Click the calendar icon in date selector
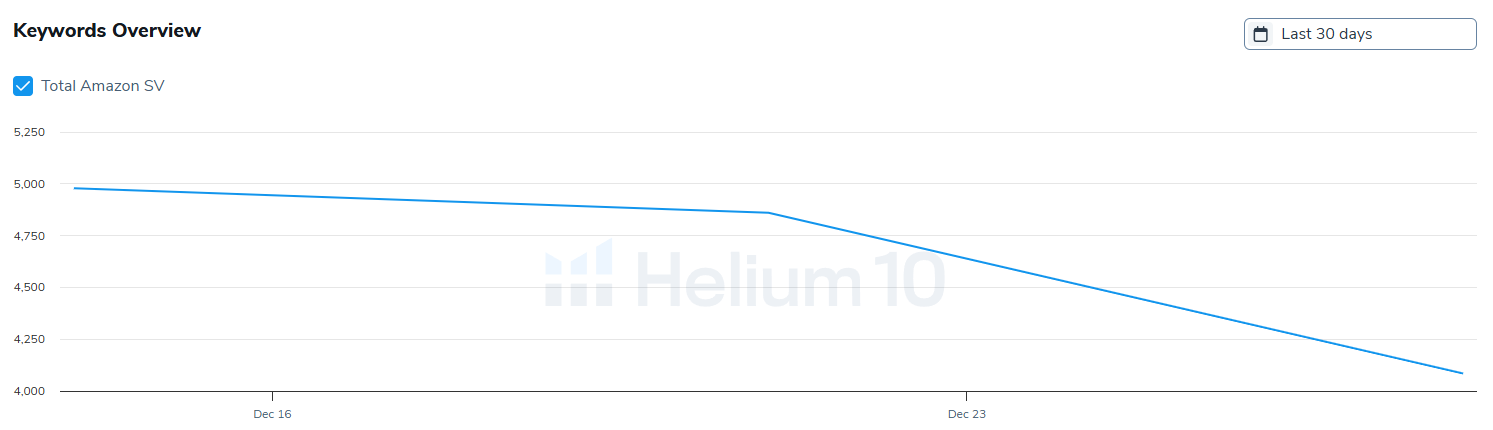The height and width of the screenshot is (430, 1493). point(1261,34)
